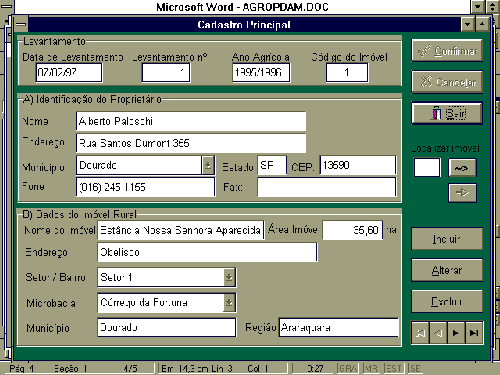The height and width of the screenshot is (375, 500).
Task: Select the Córrego da Fortuna combo box
Action: click(167, 302)
